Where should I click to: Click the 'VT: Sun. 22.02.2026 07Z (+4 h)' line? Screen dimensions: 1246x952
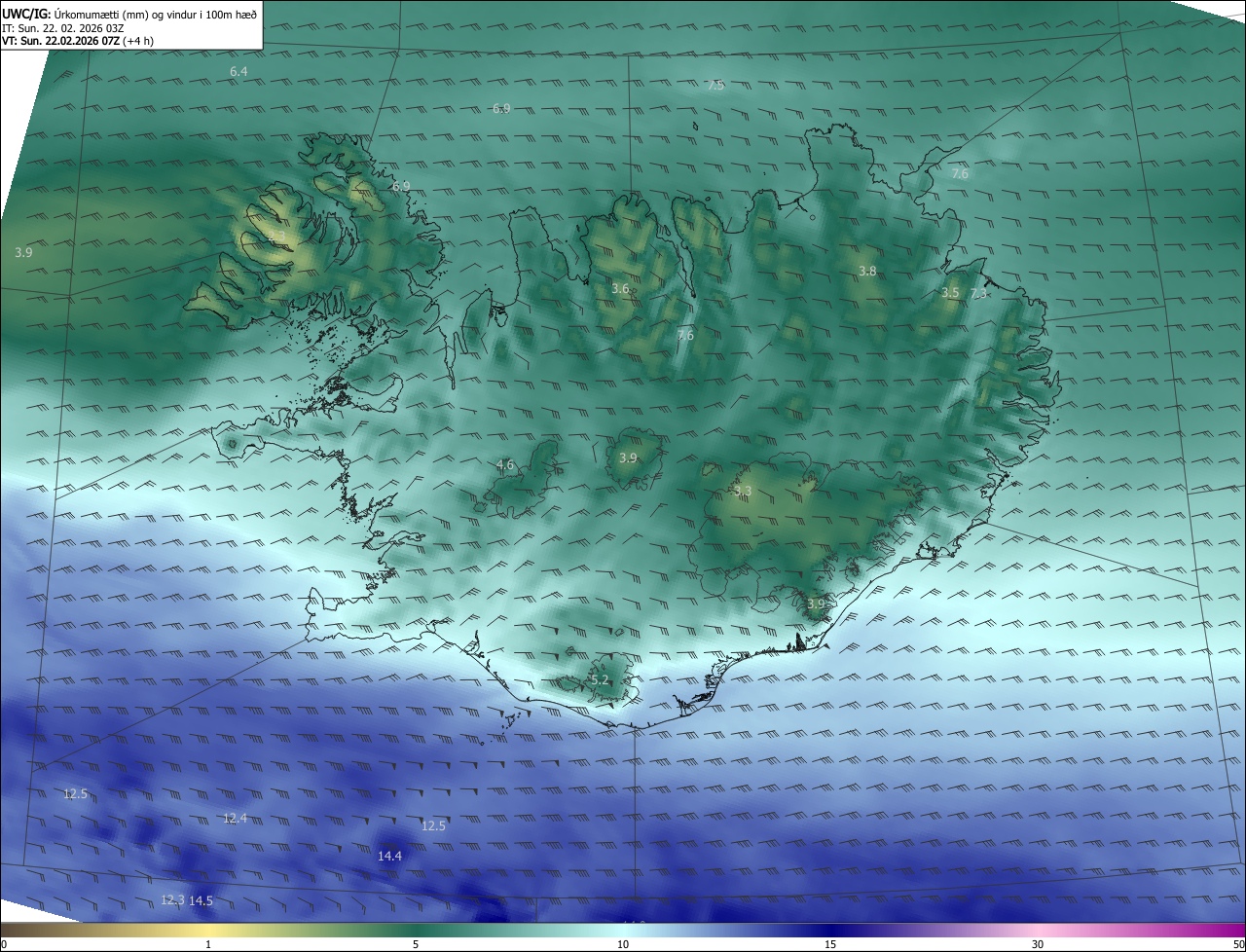pyautogui.click(x=78, y=41)
